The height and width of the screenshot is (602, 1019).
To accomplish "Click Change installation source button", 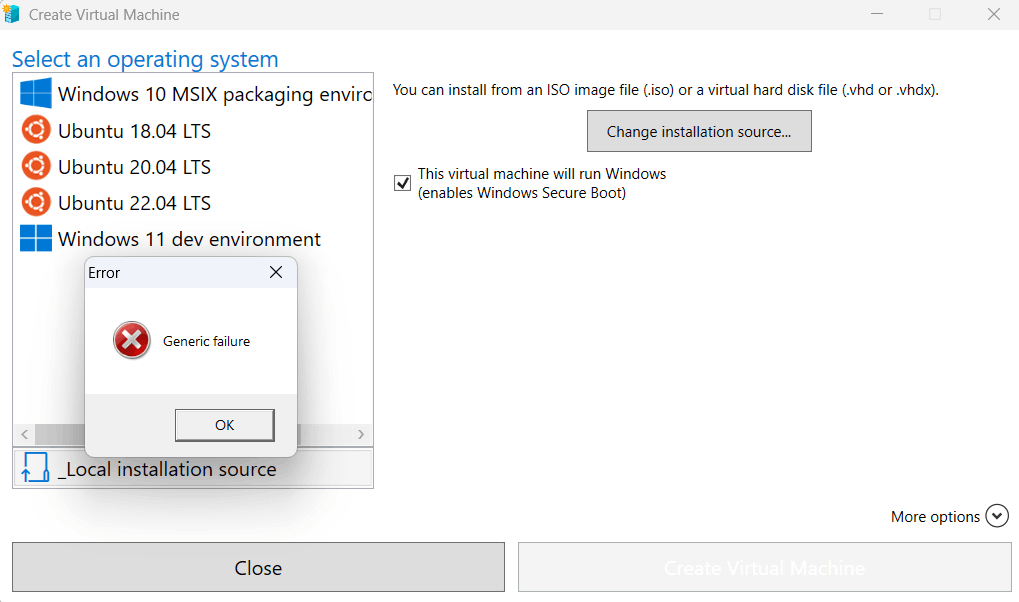I will tap(699, 131).
